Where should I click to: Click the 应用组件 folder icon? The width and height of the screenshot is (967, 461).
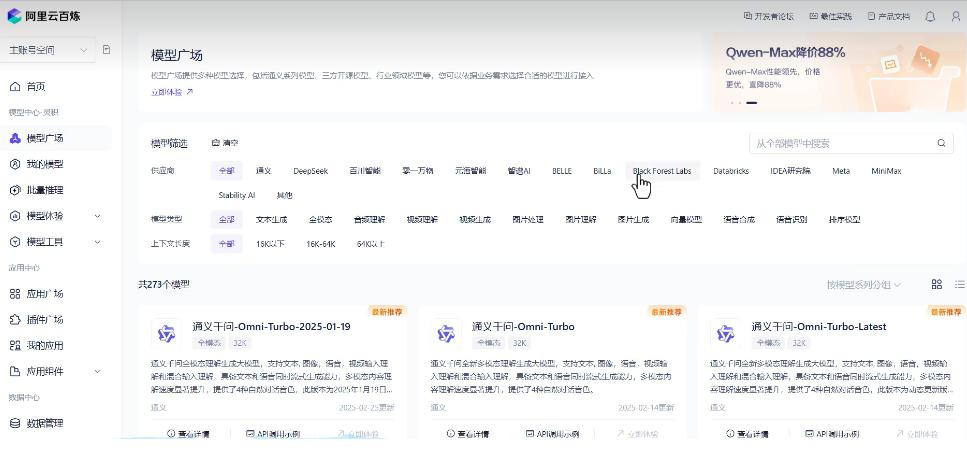15,372
